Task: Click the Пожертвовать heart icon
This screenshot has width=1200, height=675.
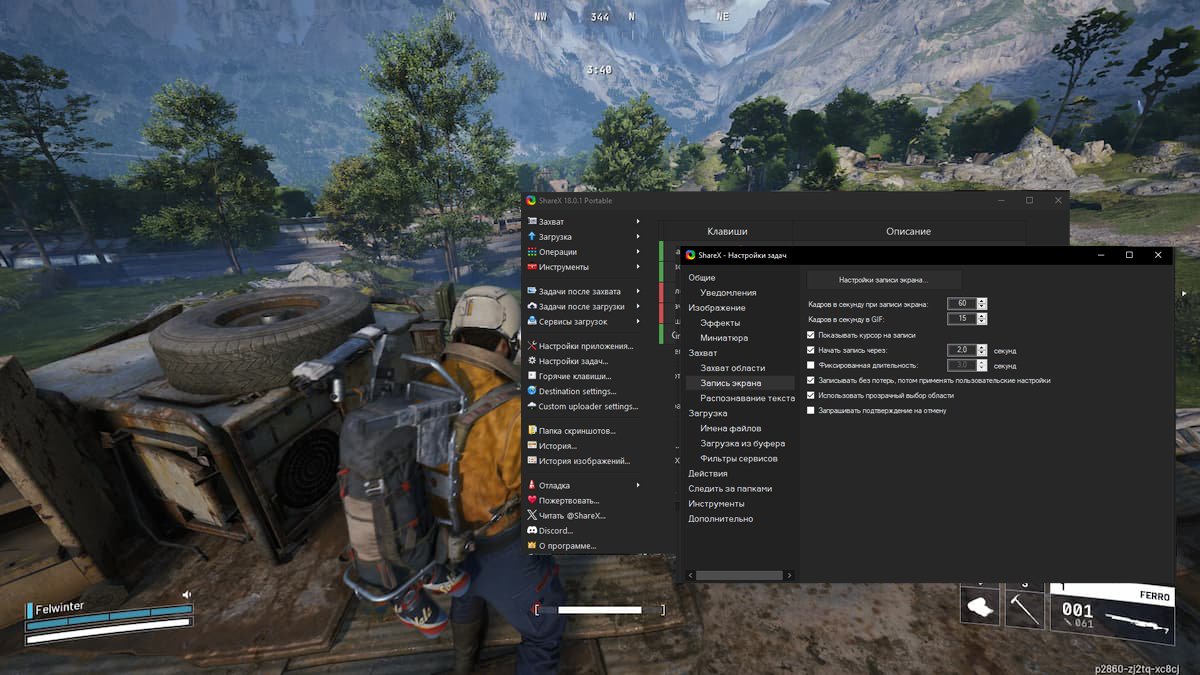Action: (532, 500)
